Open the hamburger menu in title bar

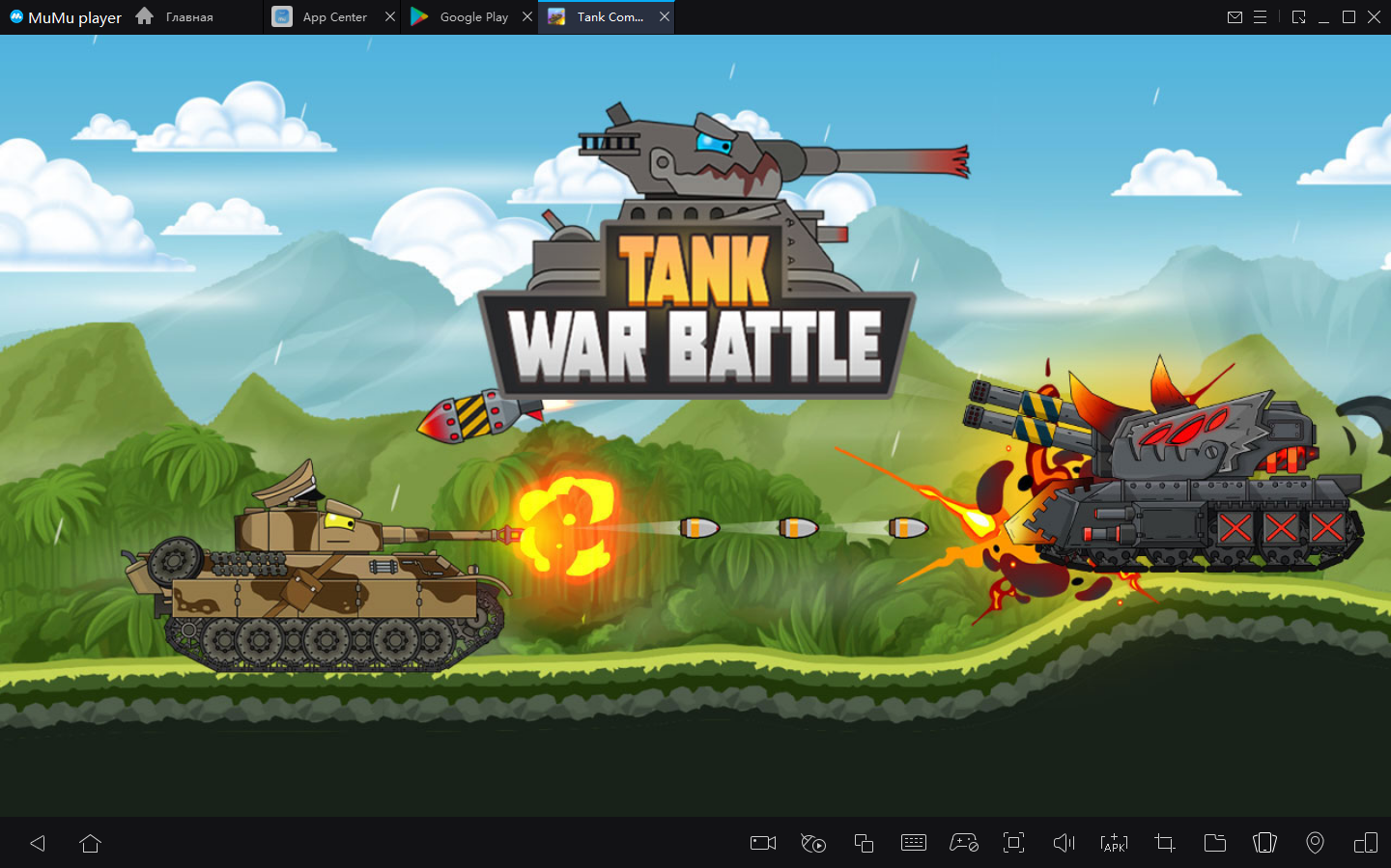tap(1260, 17)
